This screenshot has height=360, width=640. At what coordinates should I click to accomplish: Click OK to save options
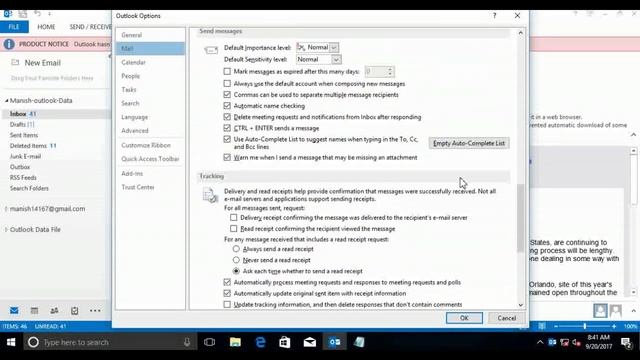[464, 318]
